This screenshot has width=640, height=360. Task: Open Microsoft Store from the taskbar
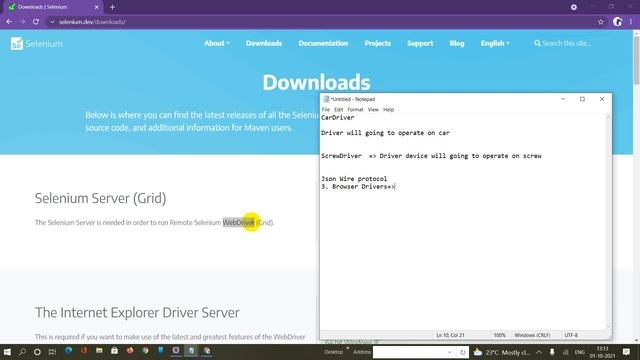[114, 351]
